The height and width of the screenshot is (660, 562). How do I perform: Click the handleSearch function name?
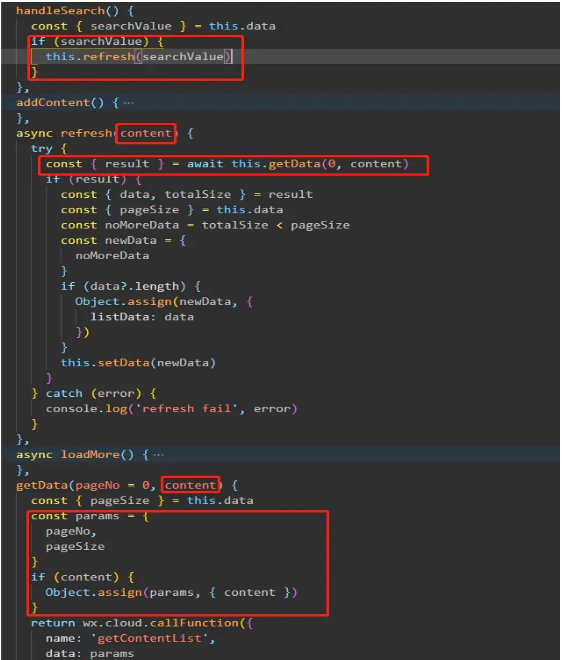point(60,11)
